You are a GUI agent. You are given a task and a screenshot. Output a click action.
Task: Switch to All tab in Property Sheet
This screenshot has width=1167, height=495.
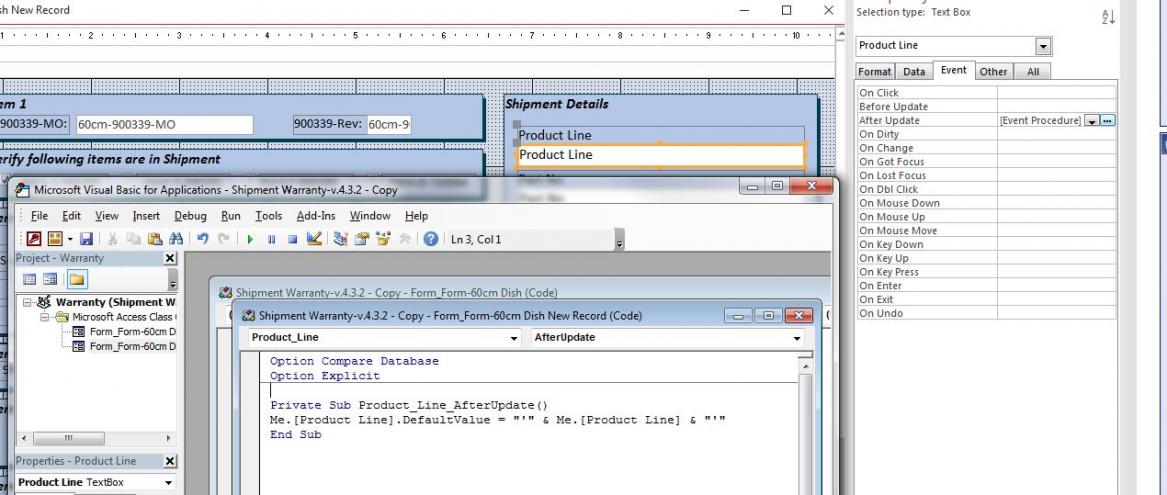pyautogui.click(x=1032, y=71)
